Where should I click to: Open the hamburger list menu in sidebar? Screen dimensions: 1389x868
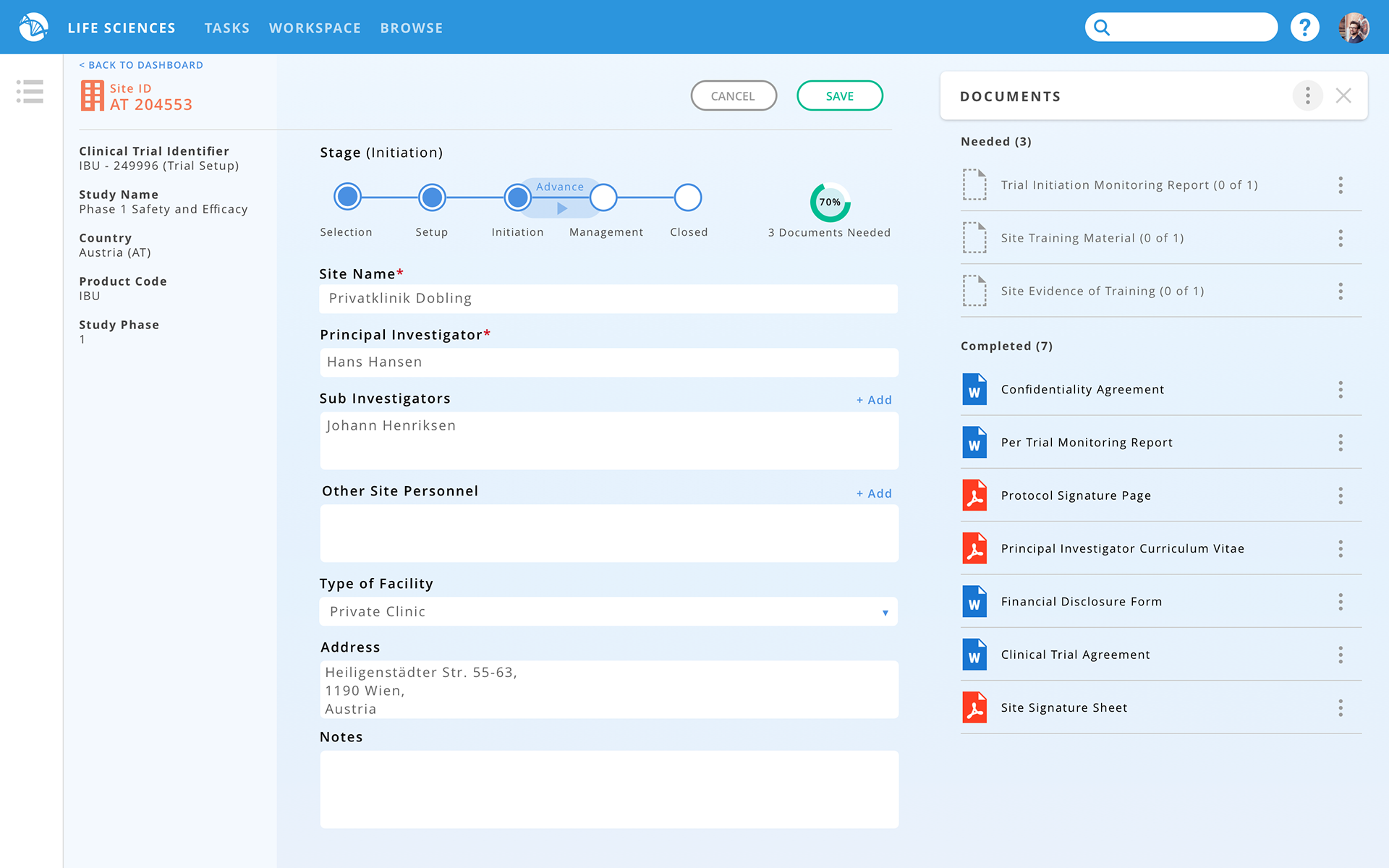pyautogui.click(x=30, y=92)
